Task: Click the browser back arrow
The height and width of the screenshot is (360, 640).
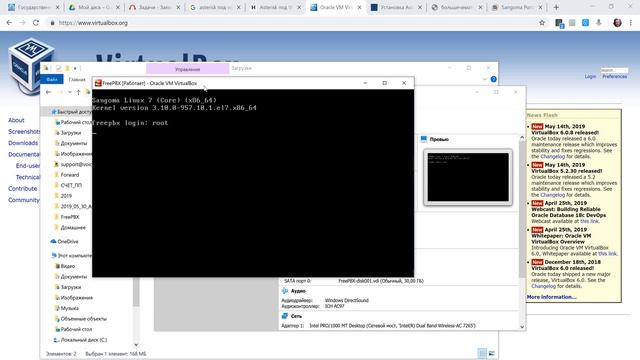Action: pyautogui.click(x=9, y=23)
